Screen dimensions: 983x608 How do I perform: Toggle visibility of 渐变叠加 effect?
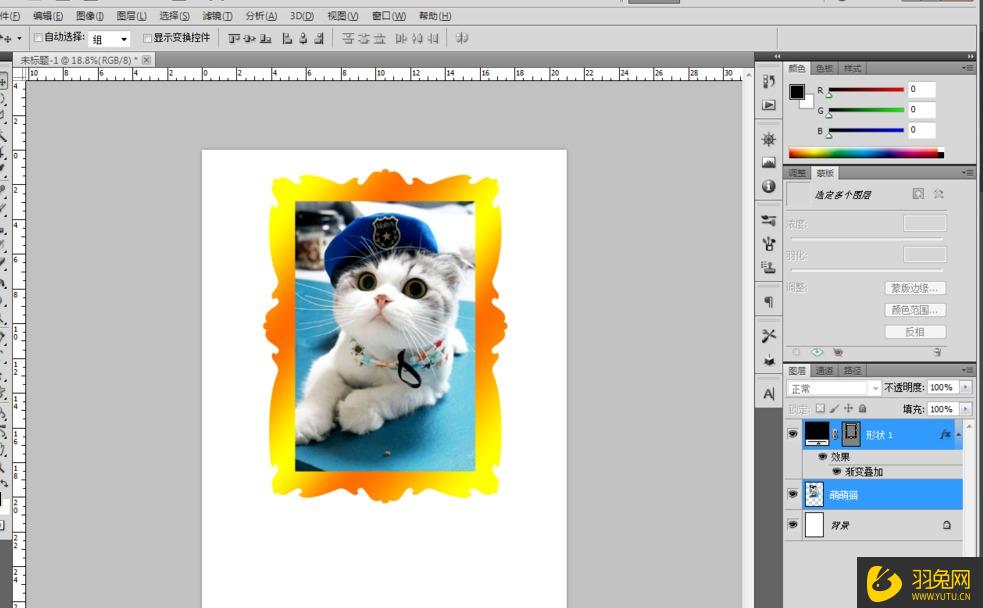coord(836,471)
